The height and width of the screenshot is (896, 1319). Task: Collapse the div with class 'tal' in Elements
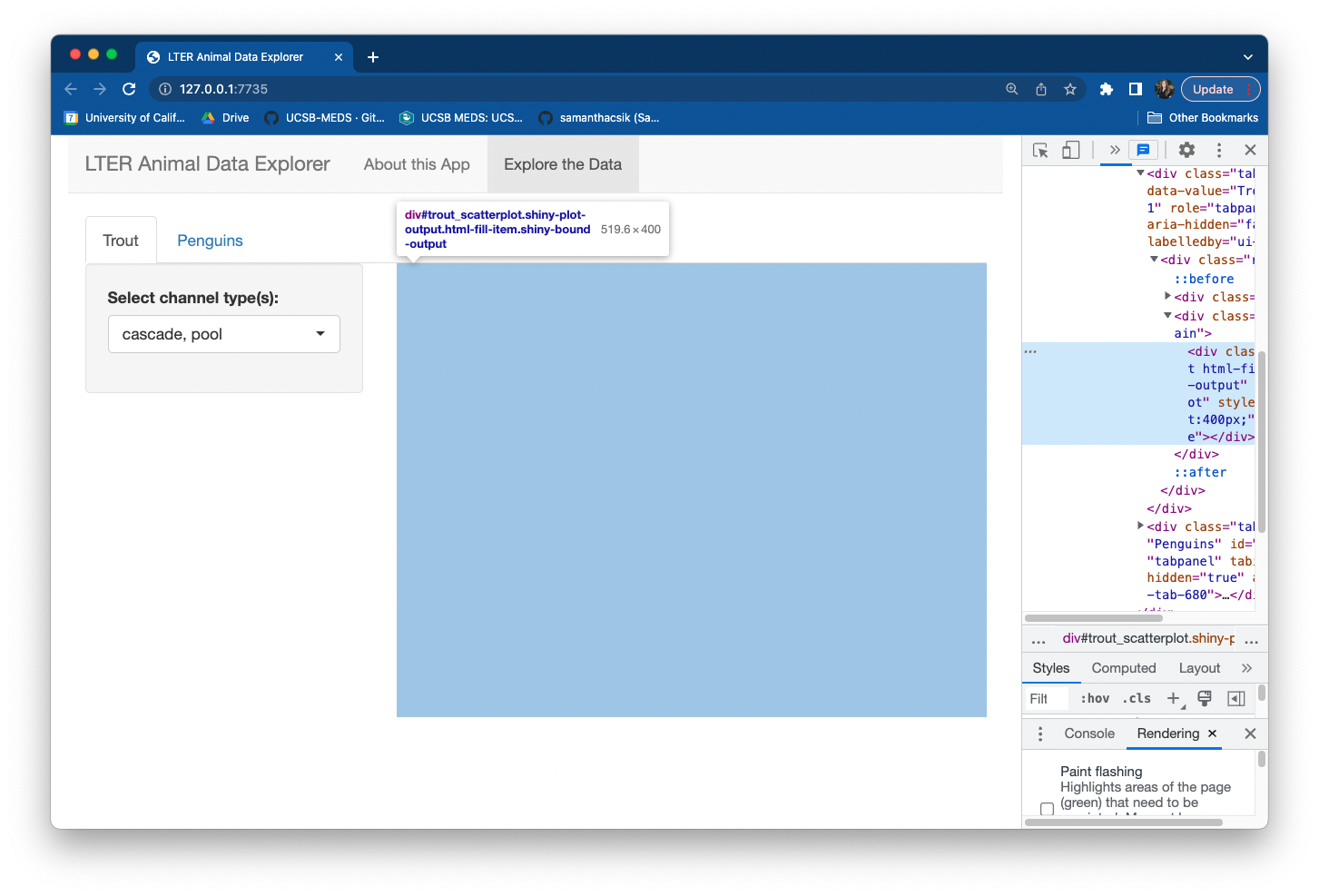(x=1140, y=172)
